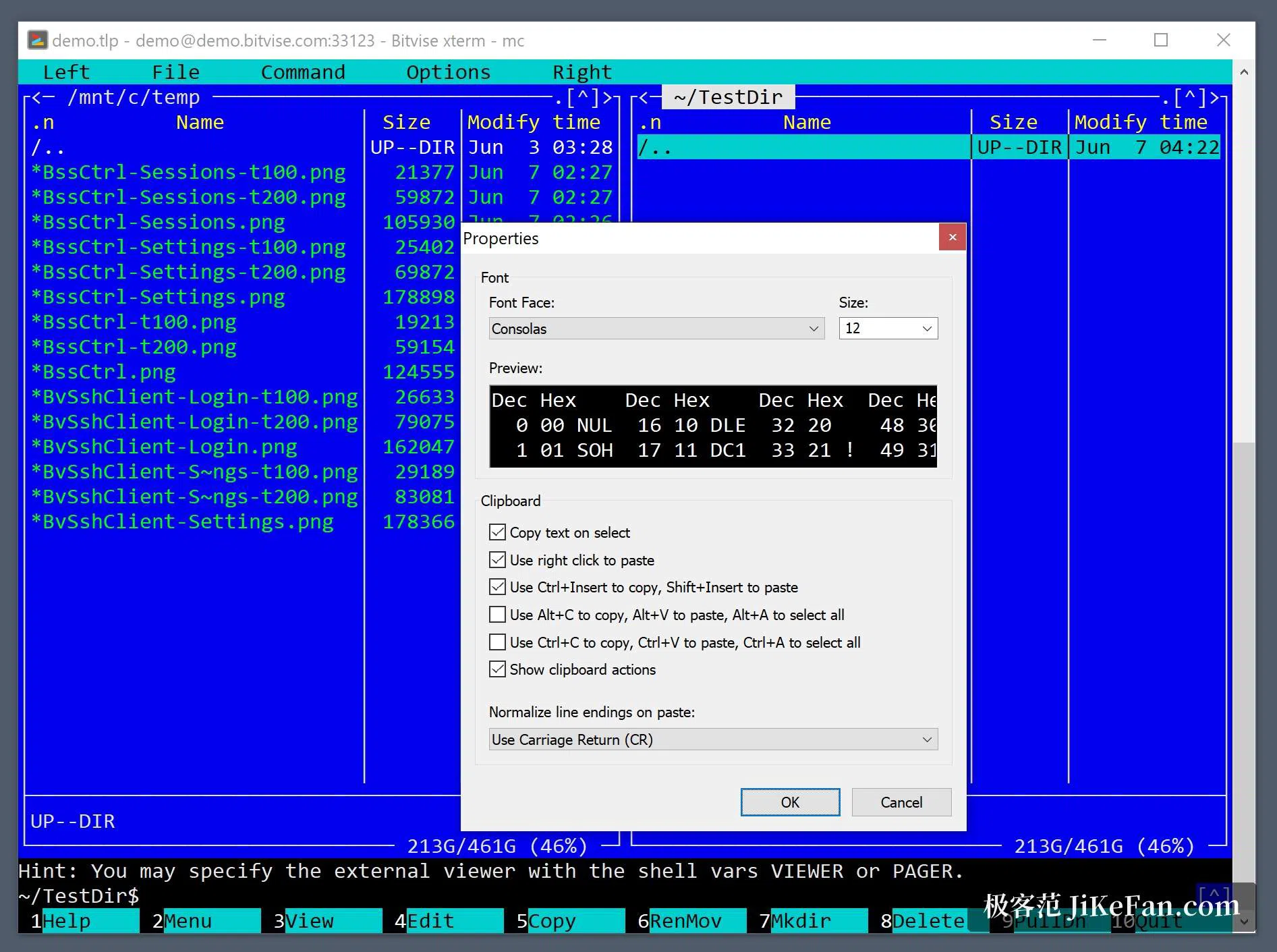The image size is (1277, 952).
Task: Click the 2 Menu function key button
Action: tap(206, 921)
